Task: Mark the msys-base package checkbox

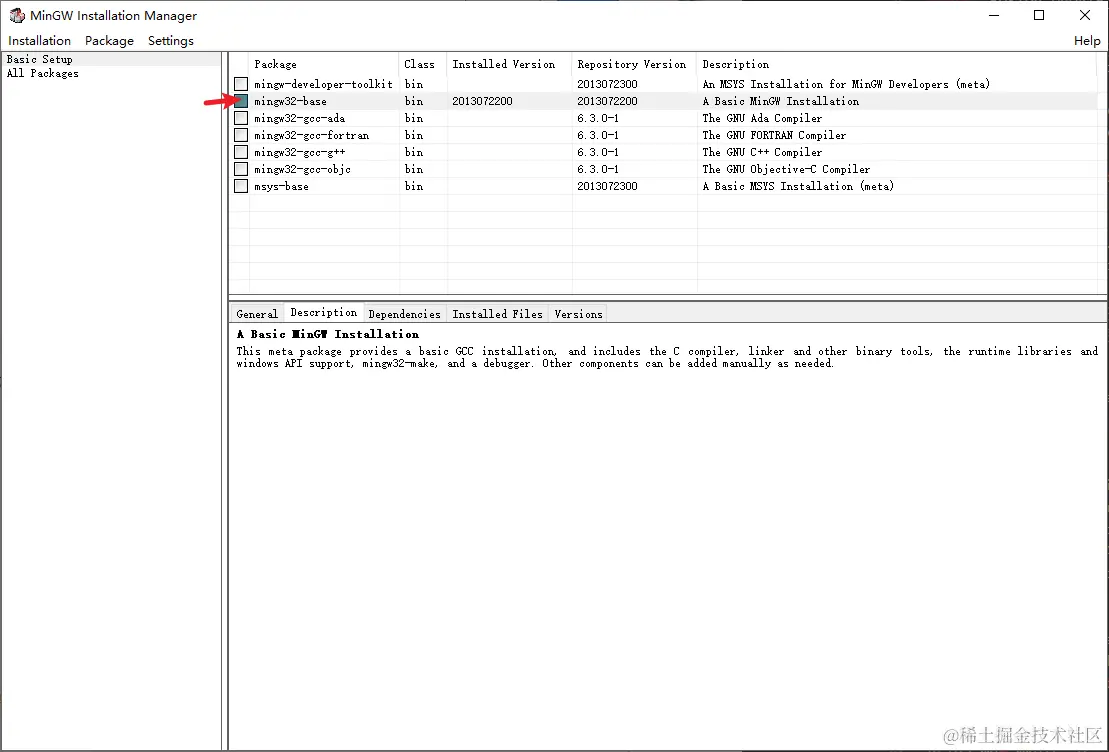Action: tap(241, 186)
